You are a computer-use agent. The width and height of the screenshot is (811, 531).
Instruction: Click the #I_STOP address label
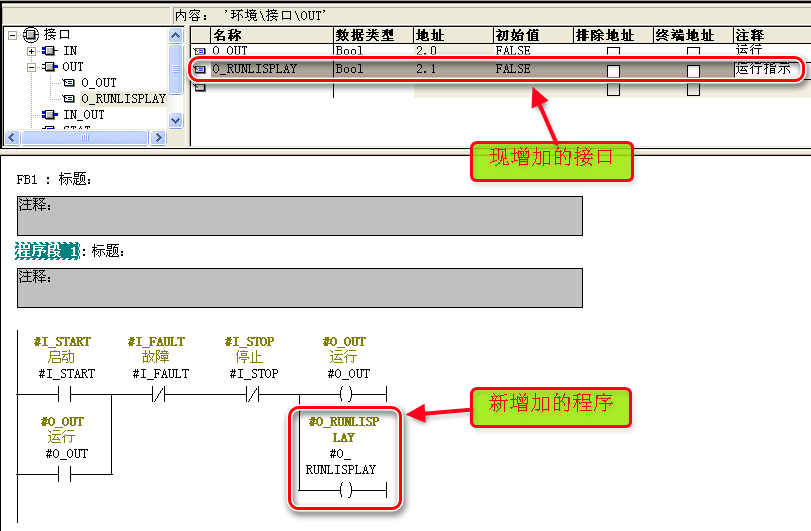253,374
